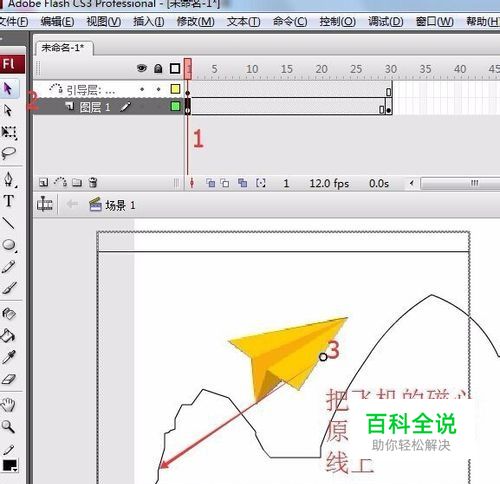Select the Subselection tool
This screenshot has height=484, width=500.
tap(8, 110)
